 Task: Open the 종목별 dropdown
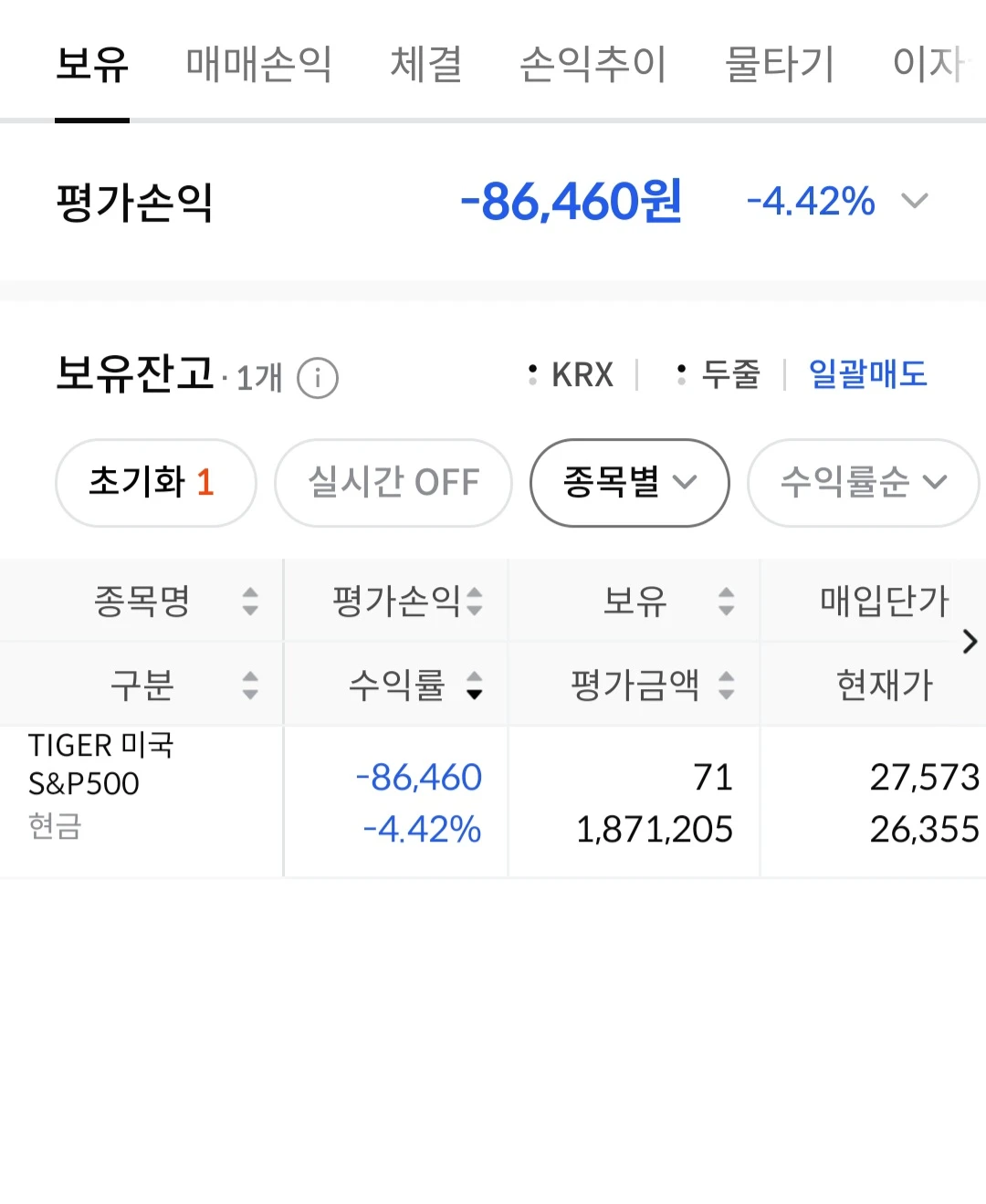[630, 482]
